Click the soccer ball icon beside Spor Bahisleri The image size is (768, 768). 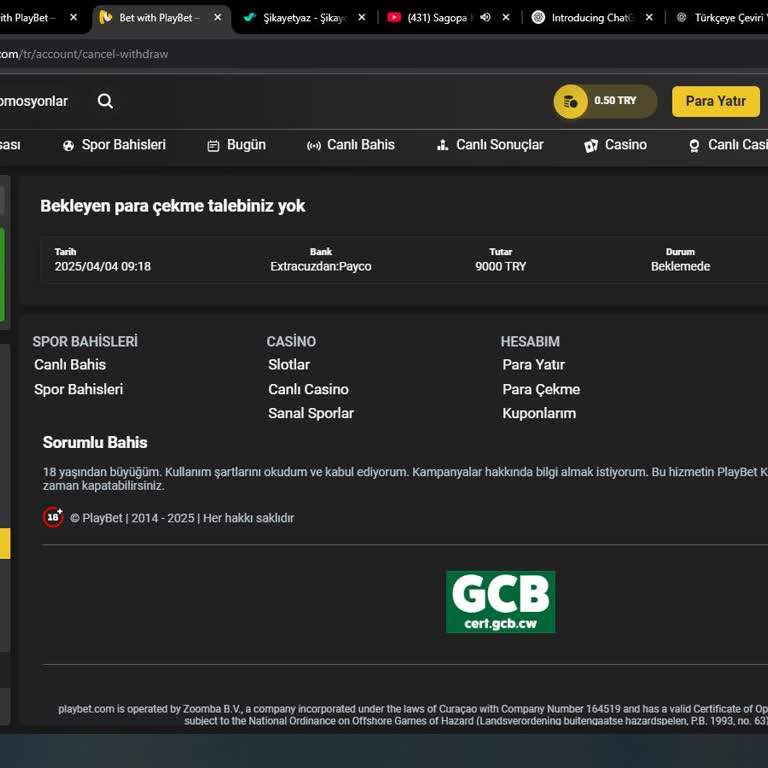pos(69,145)
